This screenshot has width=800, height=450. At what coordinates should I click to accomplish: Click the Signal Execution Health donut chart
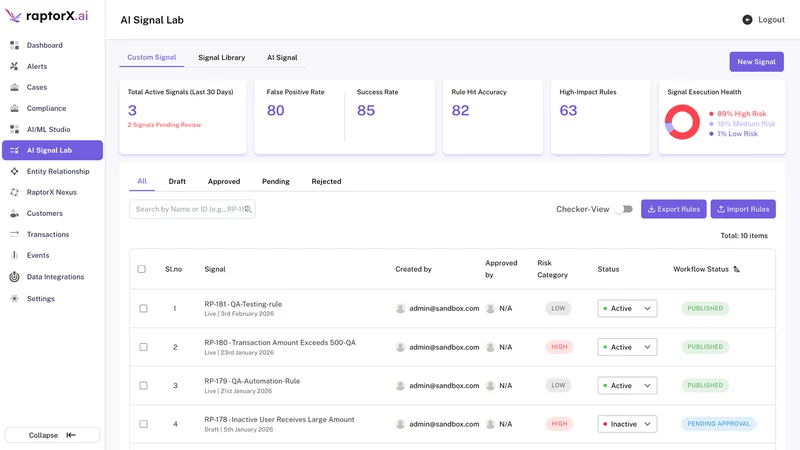tap(682, 122)
